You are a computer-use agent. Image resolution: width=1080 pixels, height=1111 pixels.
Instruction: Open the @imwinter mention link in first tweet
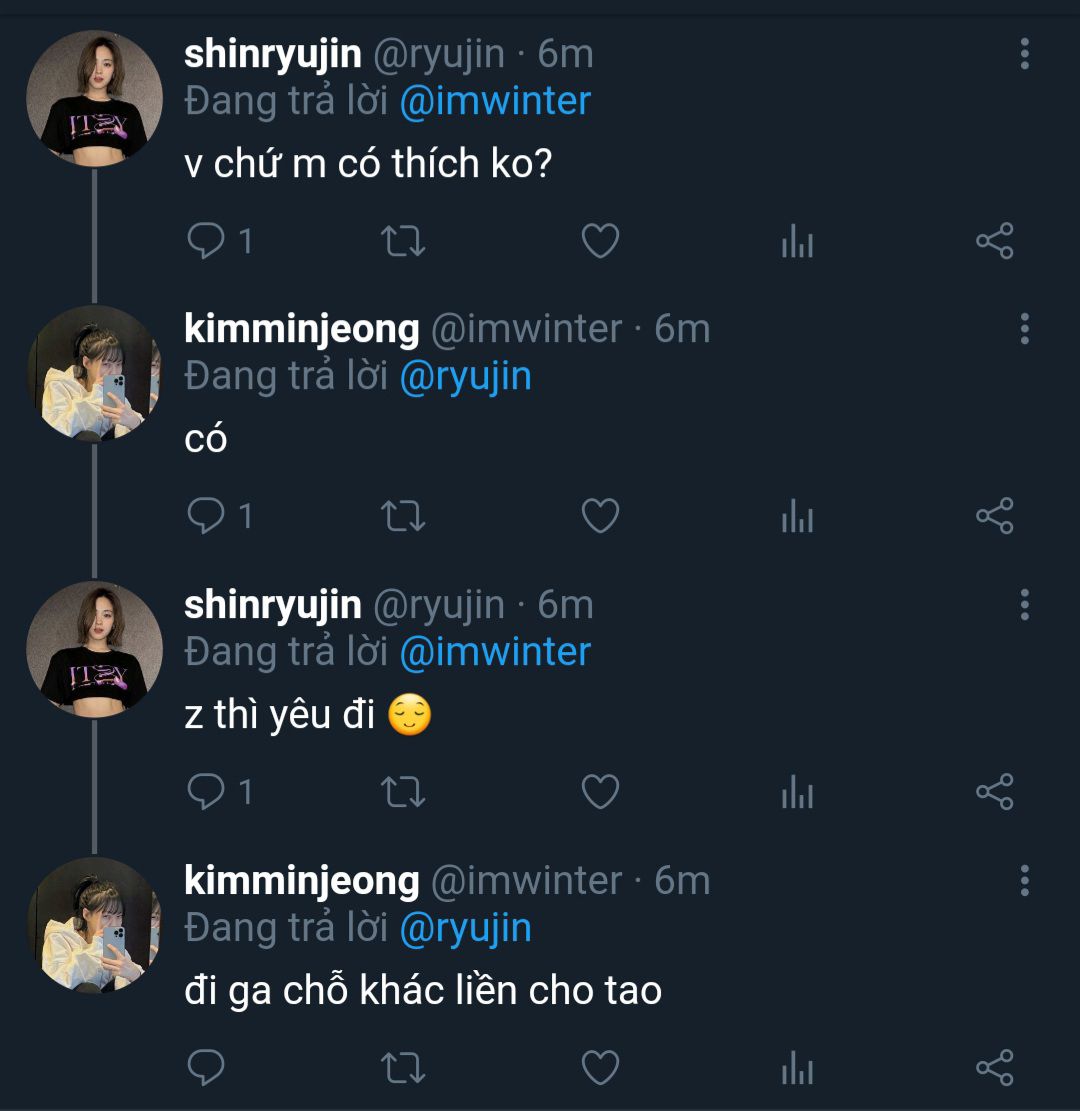(x=495, y=101)
